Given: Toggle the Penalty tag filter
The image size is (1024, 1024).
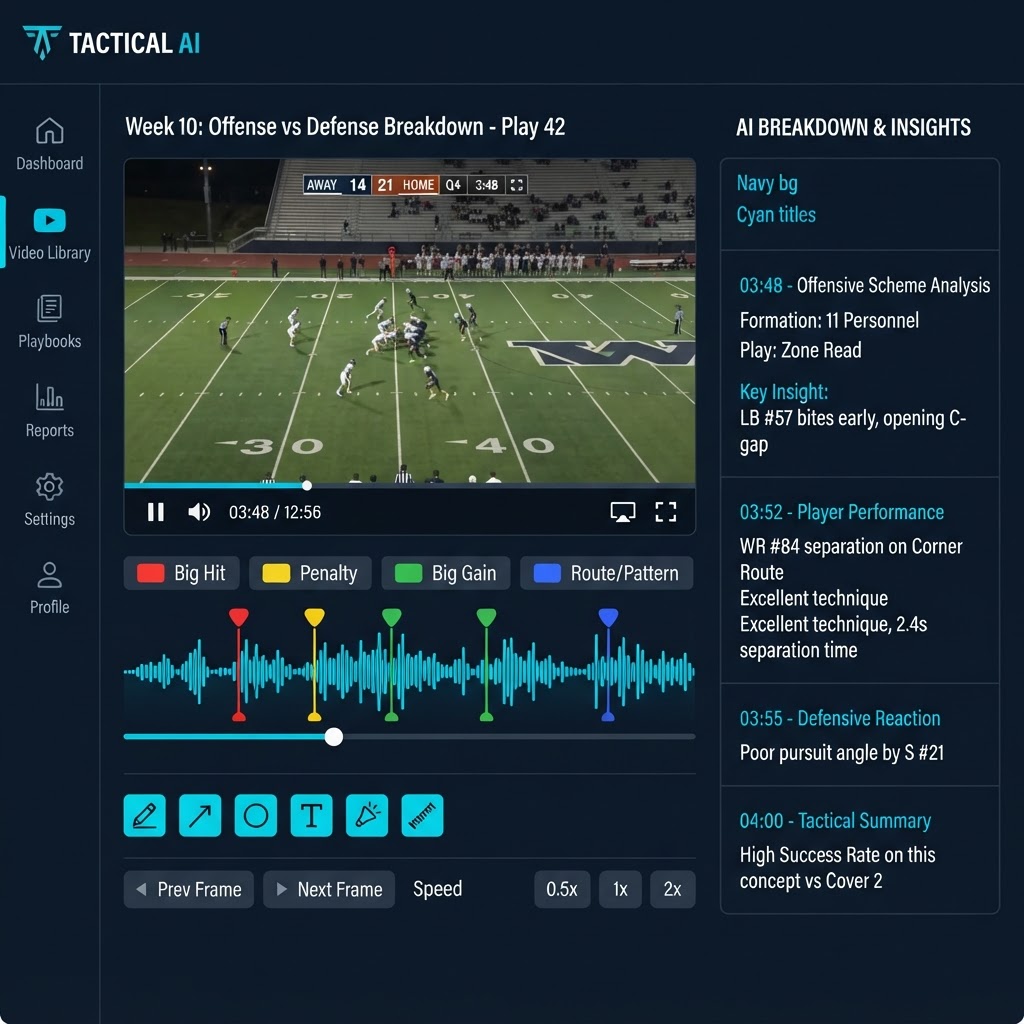Looking at the screenshot, I should (310, 573).
